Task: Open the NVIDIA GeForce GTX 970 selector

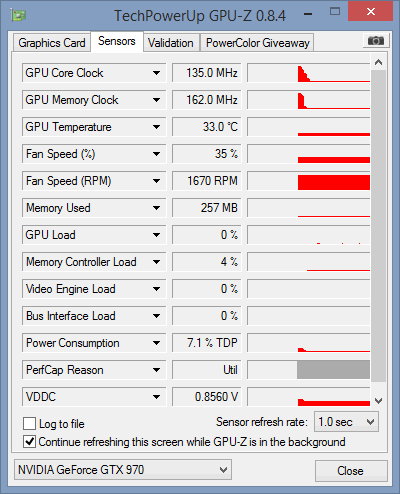Action: 123,470
